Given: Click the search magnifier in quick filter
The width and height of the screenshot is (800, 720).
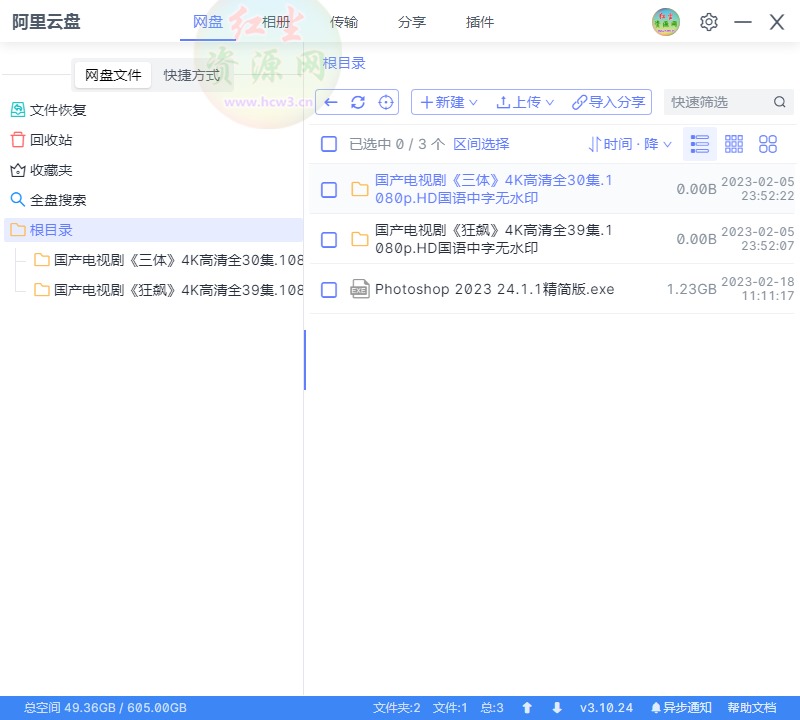Looking at the screenshot, I should point(779,102).
